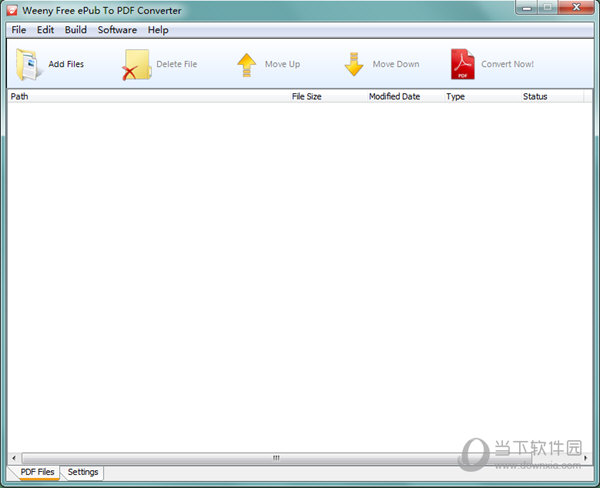This screenshot has width=600, height=488.
Task: Switch to the Settings tab
Action: pos(83,472)
